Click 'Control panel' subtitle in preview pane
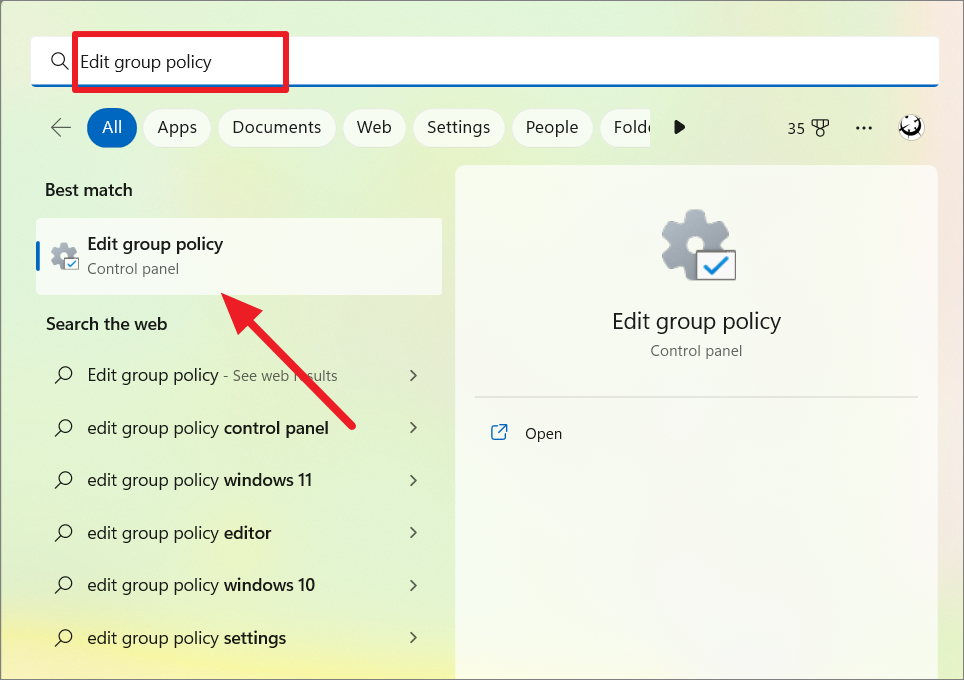Viewport: 964px width, 680px height. coord(696,351)
